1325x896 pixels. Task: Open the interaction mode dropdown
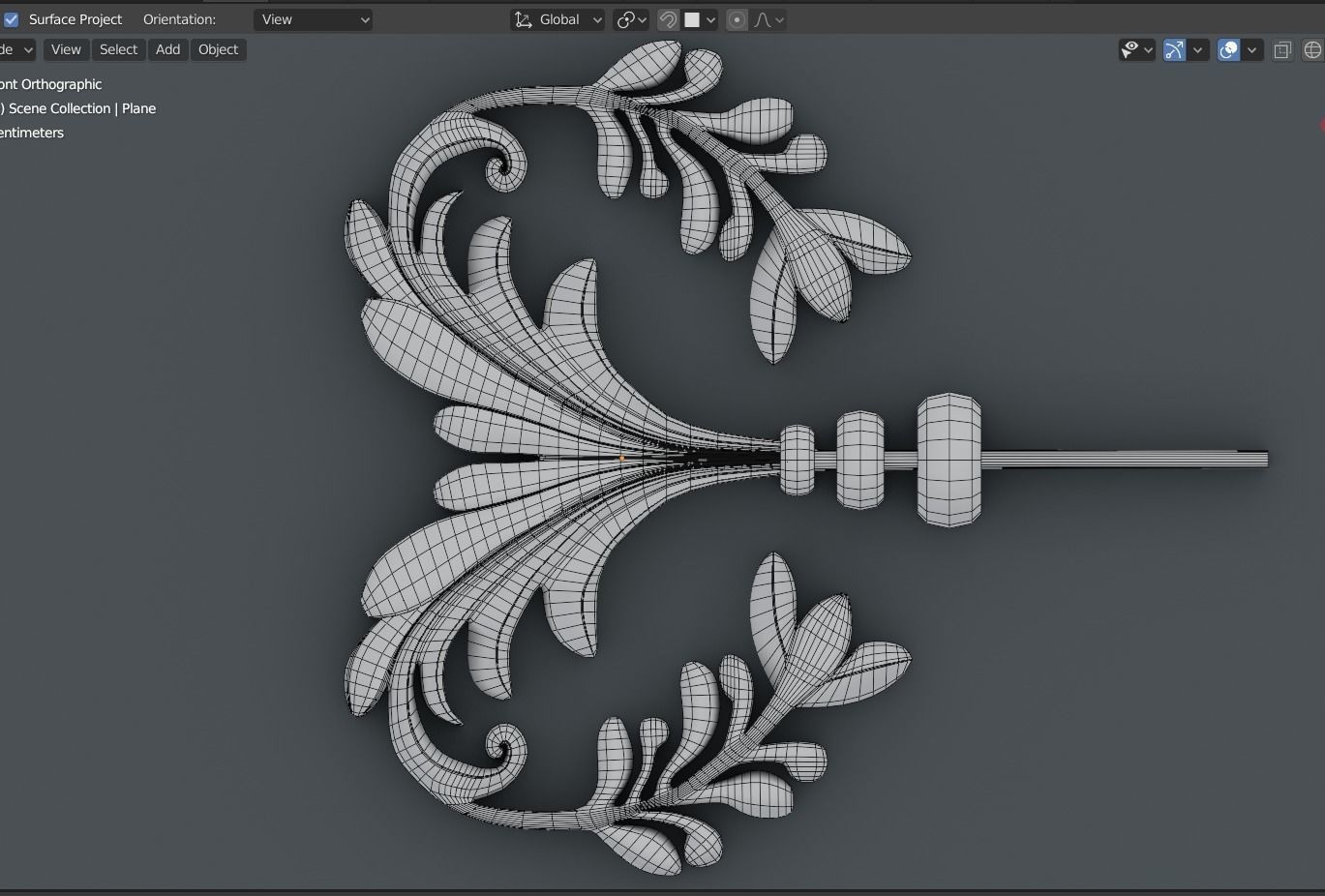click(x=17, y=49)
